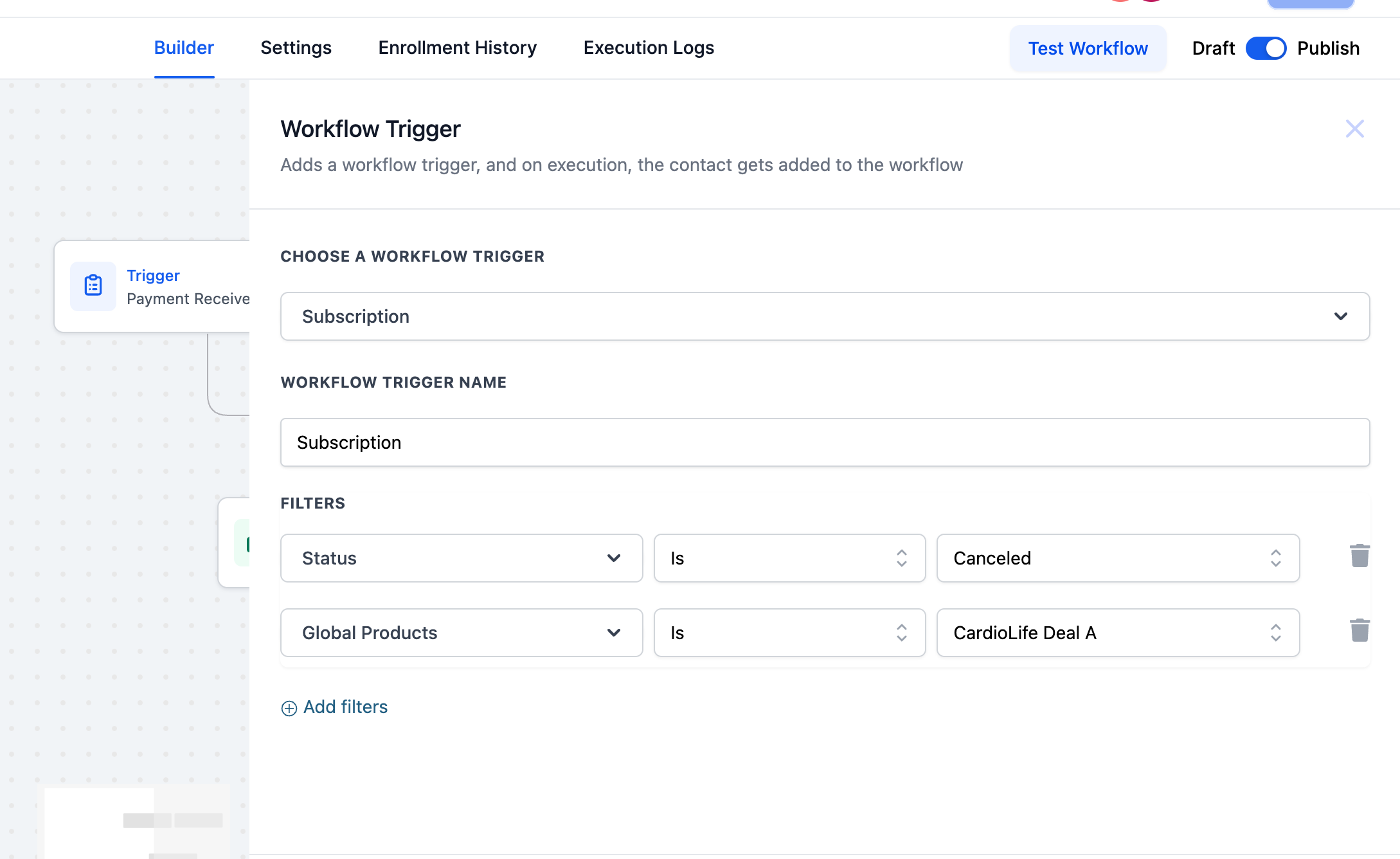Expand the Status filter field dropdown
Image resolution: width=1400 pixels, height=859 pixels.
462,558
